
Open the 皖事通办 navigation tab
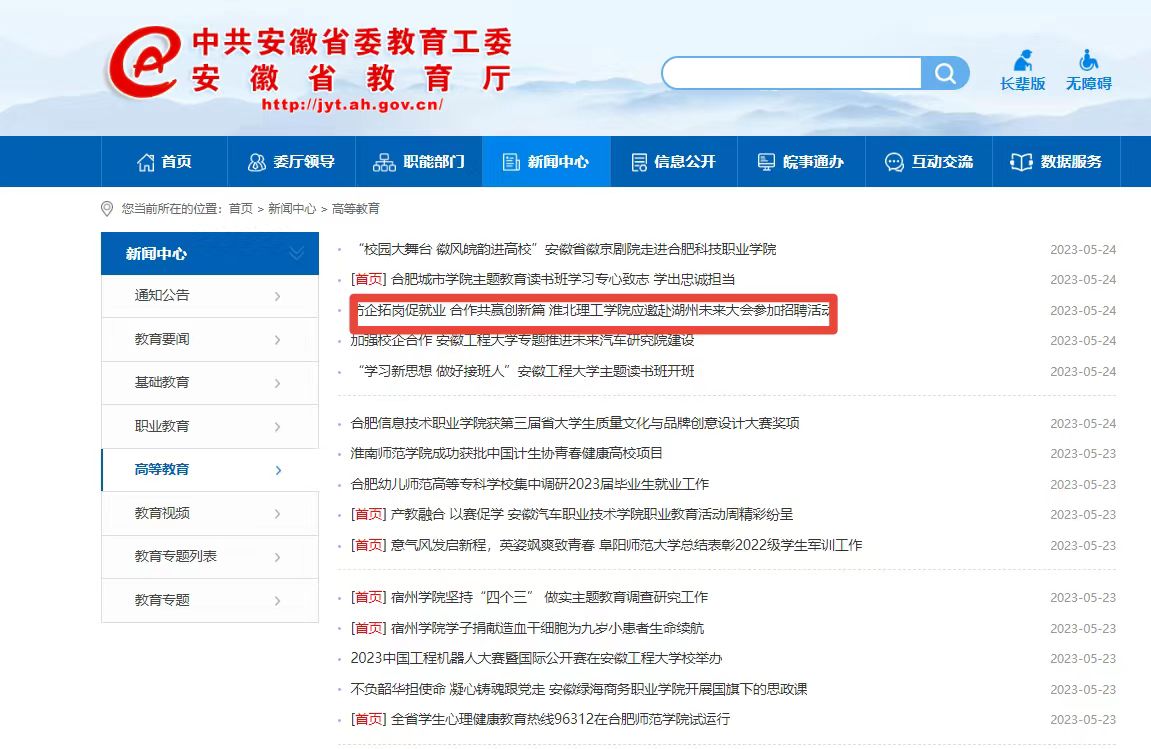(800, 162)
